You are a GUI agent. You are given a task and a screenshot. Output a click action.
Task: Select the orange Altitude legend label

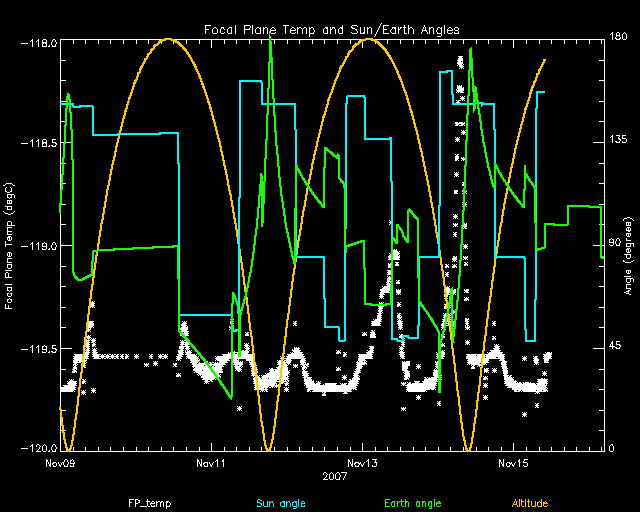(533, 502)
